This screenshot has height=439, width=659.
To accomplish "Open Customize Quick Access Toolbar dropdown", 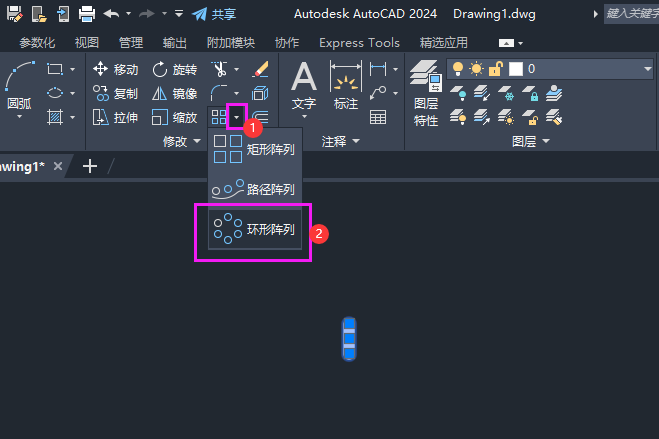I will click(179, 13).
